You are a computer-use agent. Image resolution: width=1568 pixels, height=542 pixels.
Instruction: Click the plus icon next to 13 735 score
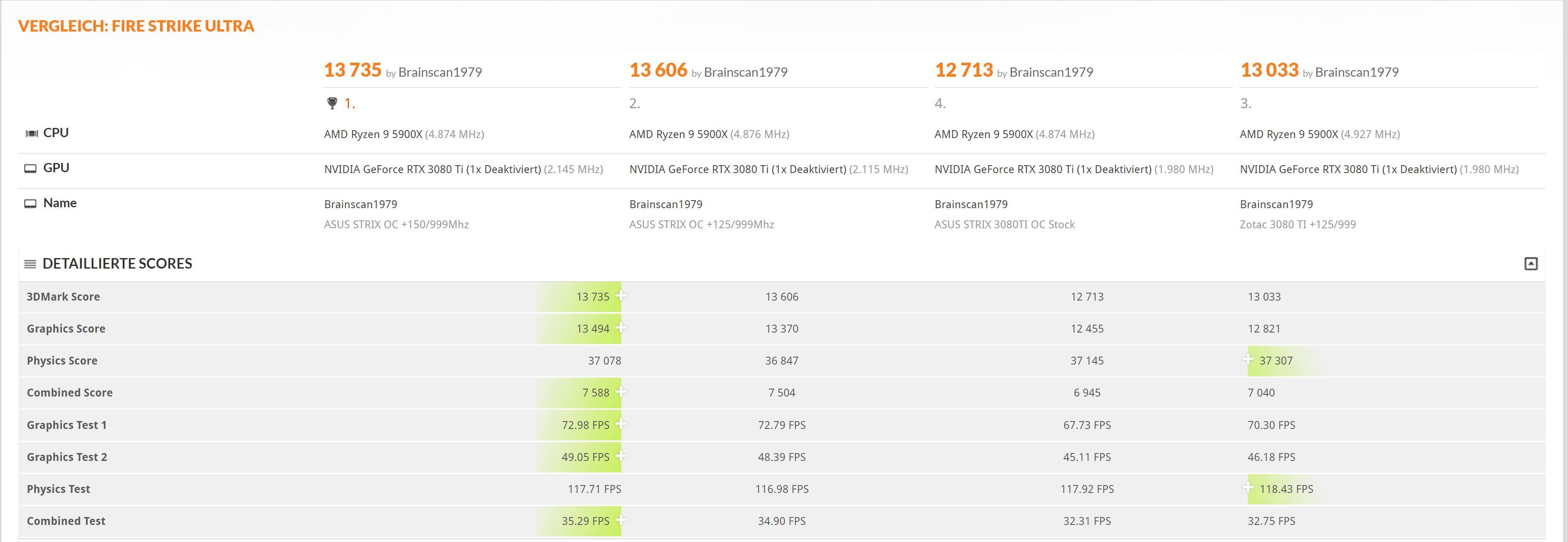620,296
